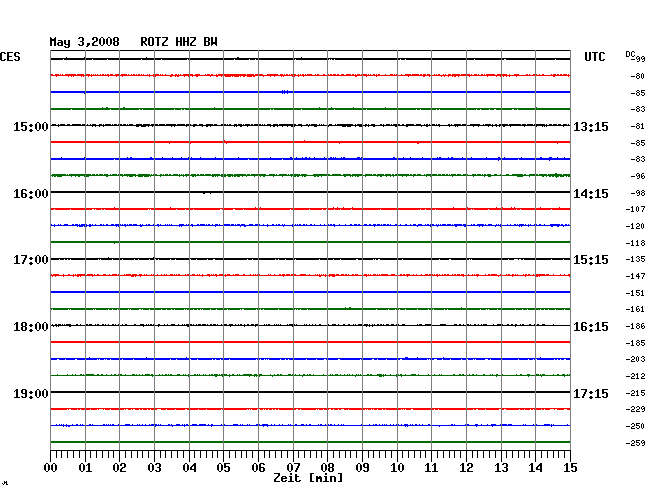Click the 'CES' time zone label

pyautogui.click(x=10, y=57)
